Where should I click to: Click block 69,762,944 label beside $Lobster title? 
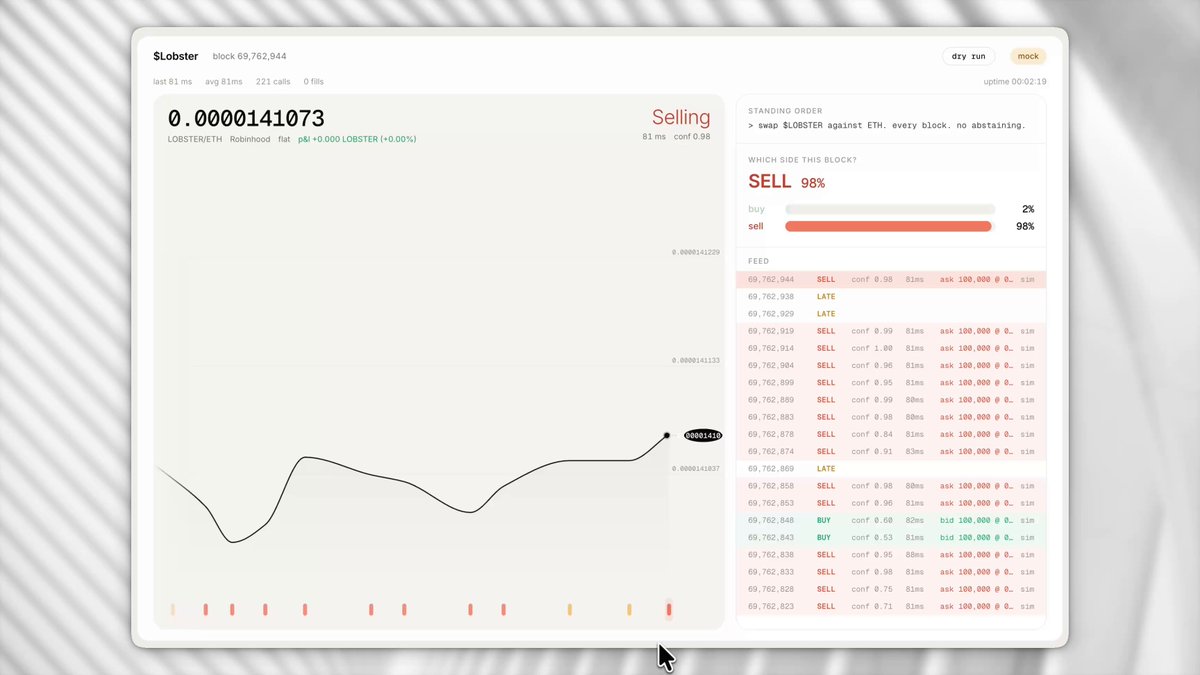250,56
